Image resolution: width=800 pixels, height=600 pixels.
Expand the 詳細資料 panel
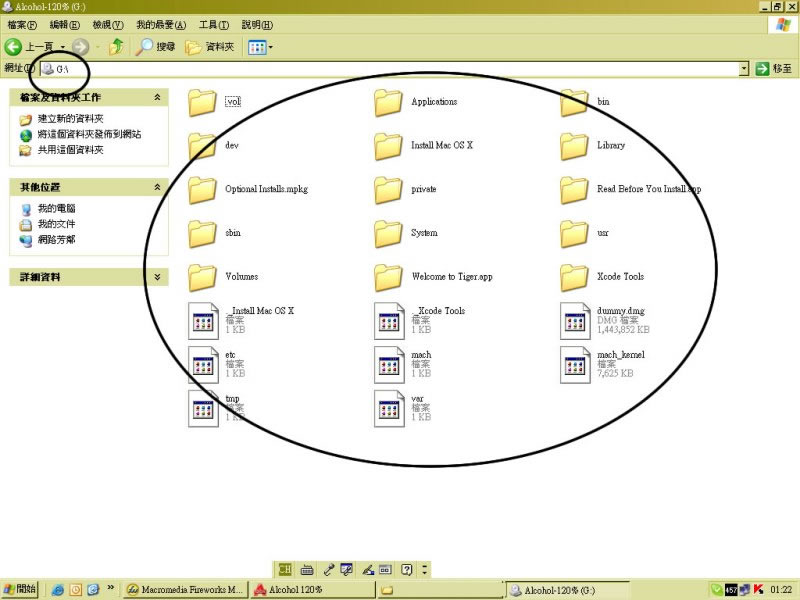pyautogui.click(x=157, y=277)
